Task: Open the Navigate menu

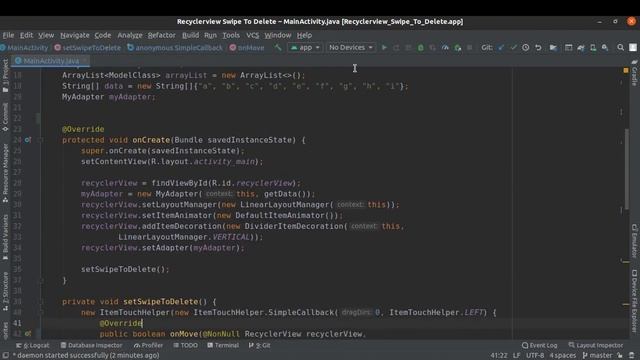Action: 75,35
